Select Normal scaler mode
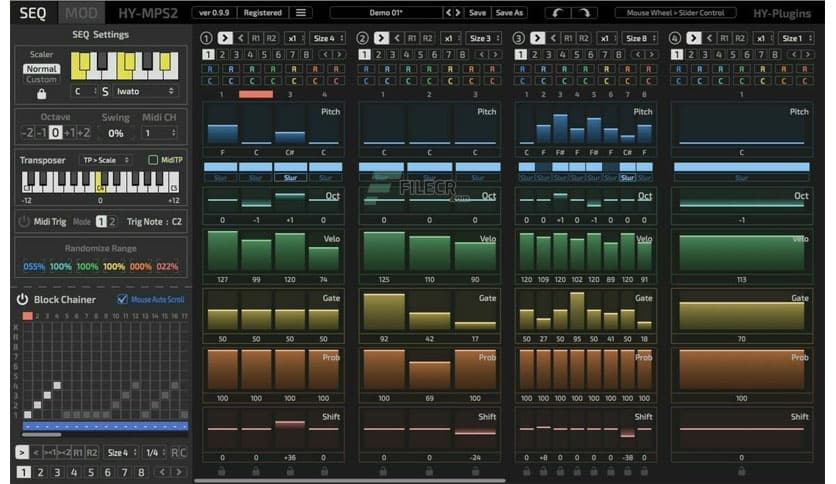Image resolution: width=836 pixels, height=484 pixels. 42,69
